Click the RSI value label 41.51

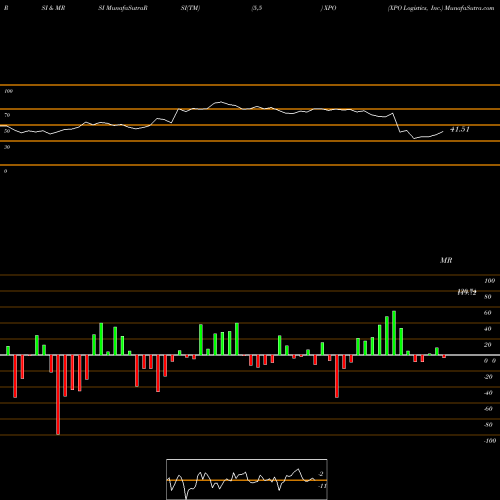coord(460,129)
